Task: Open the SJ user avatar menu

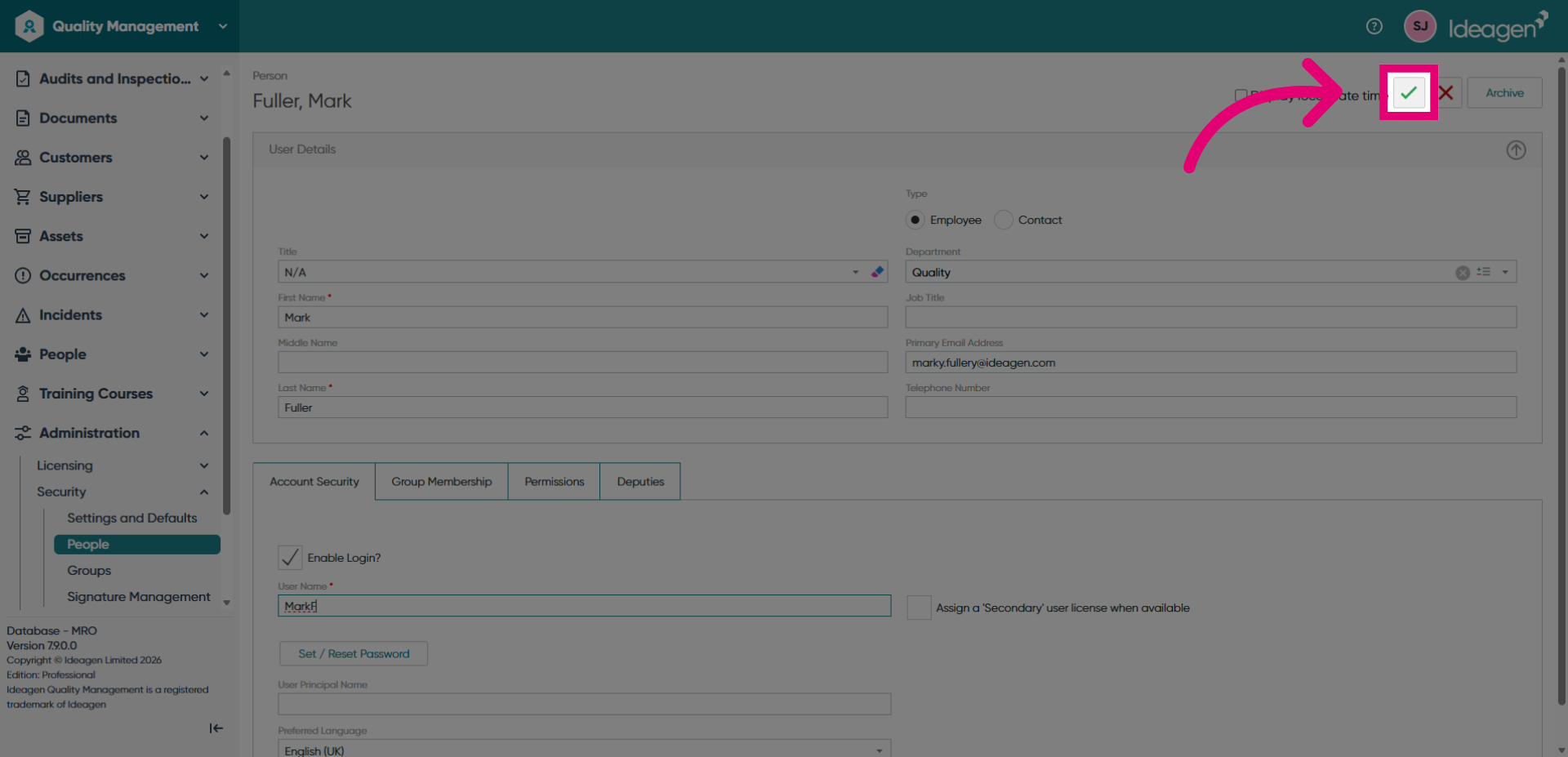Action: (x=1420, y=26)
